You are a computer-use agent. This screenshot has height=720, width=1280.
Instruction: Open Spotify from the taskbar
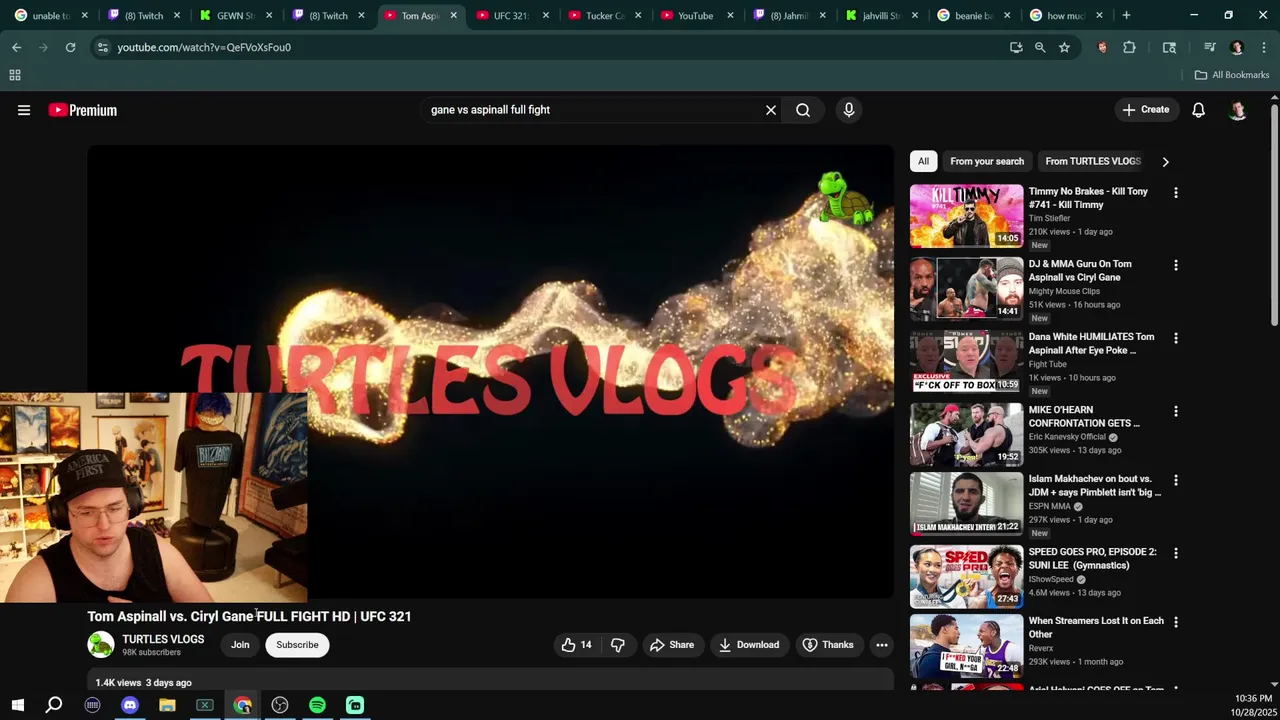coord(317,705)
